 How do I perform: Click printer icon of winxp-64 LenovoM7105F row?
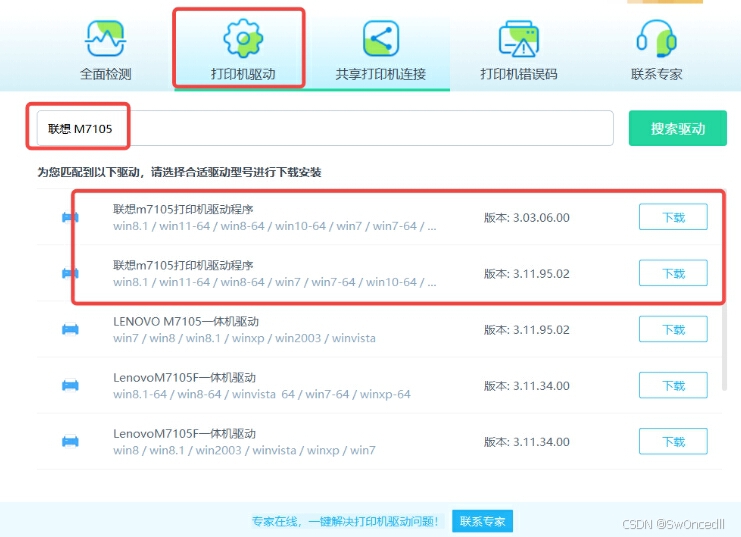(x=70, y=386)
